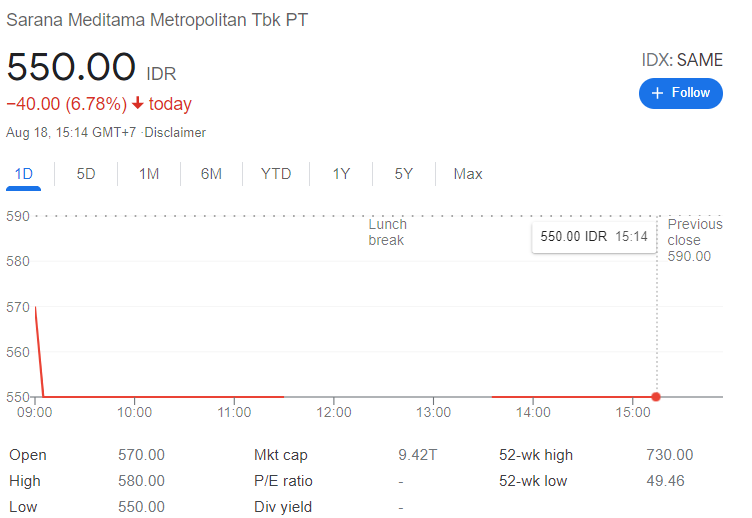752x518 pixels.
Task: Switch to the 5D chart tab
Action: click(x=86, y=174)
